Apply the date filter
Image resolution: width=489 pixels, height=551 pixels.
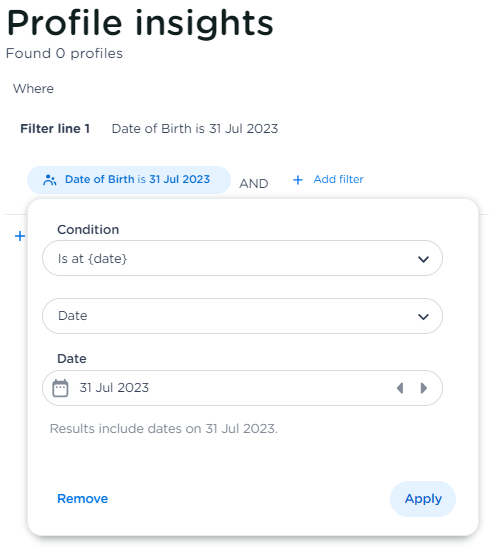pos(423,499)
